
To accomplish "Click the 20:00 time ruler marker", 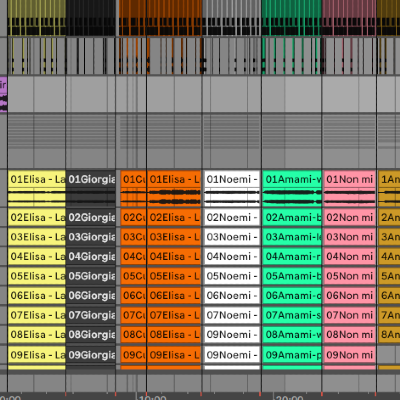I will pos(288,397).
